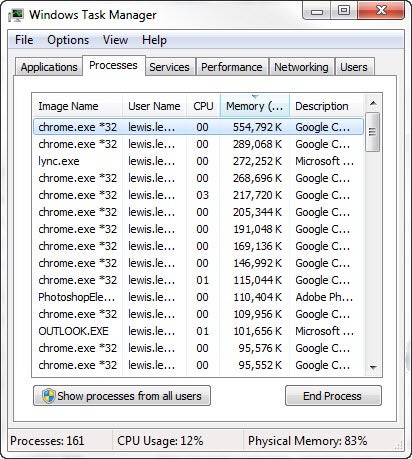Maximize the Task Manager window

coord(344,11)
